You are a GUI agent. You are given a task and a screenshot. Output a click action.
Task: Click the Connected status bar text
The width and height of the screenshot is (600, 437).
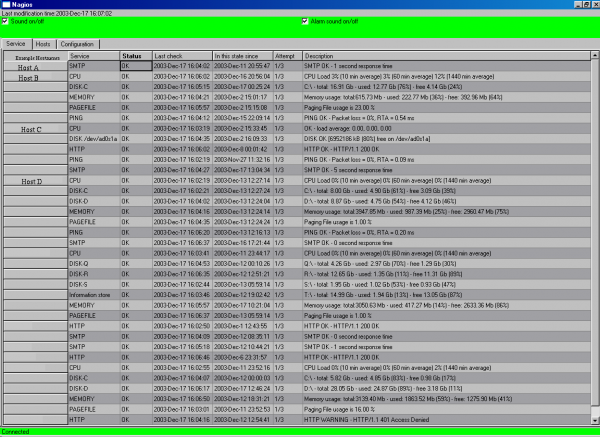15,432
